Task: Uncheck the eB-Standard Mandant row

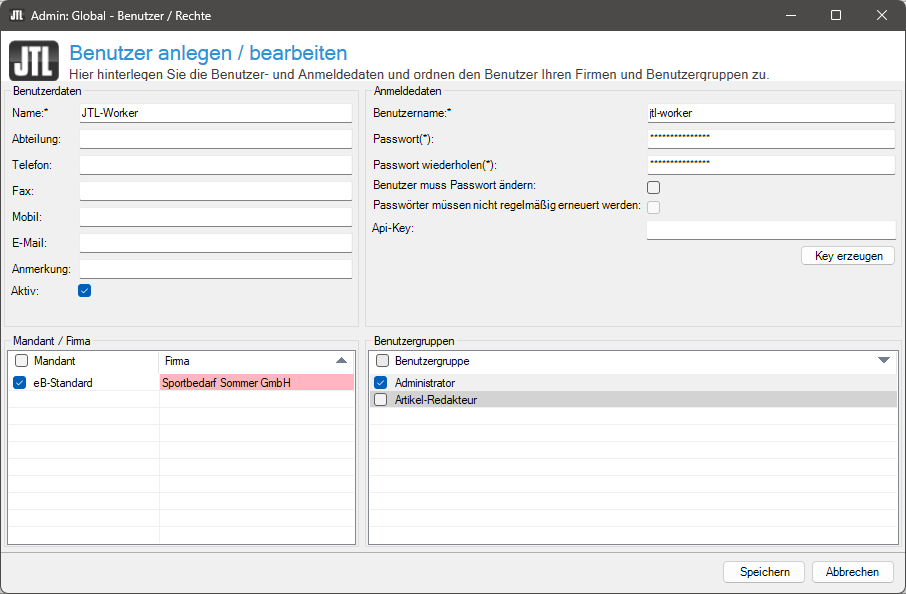Action: coord(21,383)
